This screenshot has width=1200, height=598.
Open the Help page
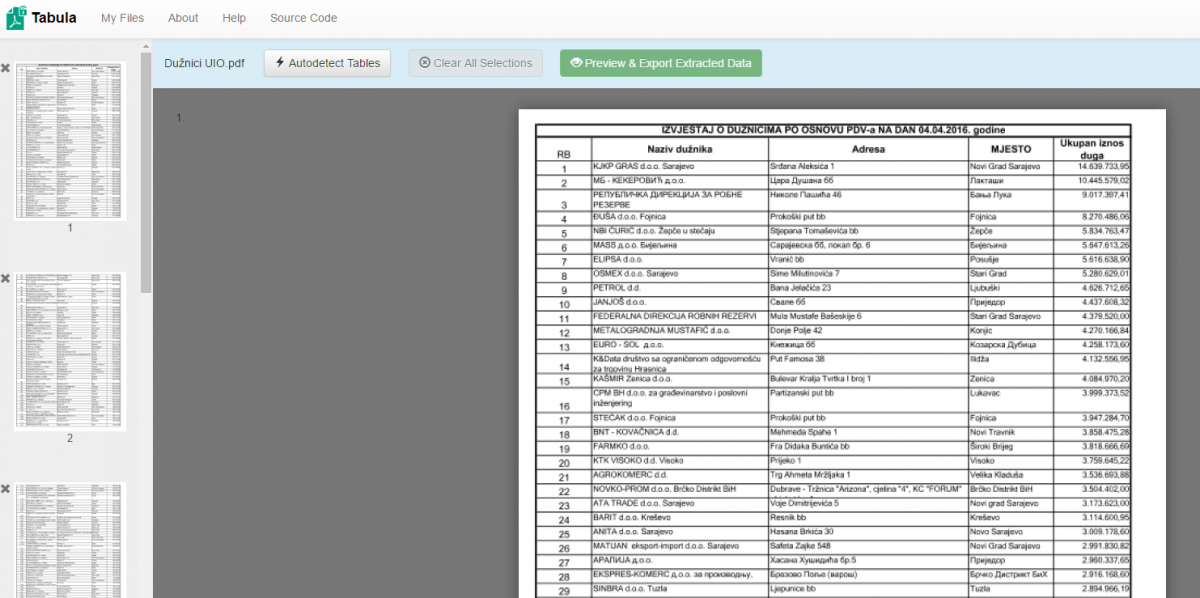(234, 18)
